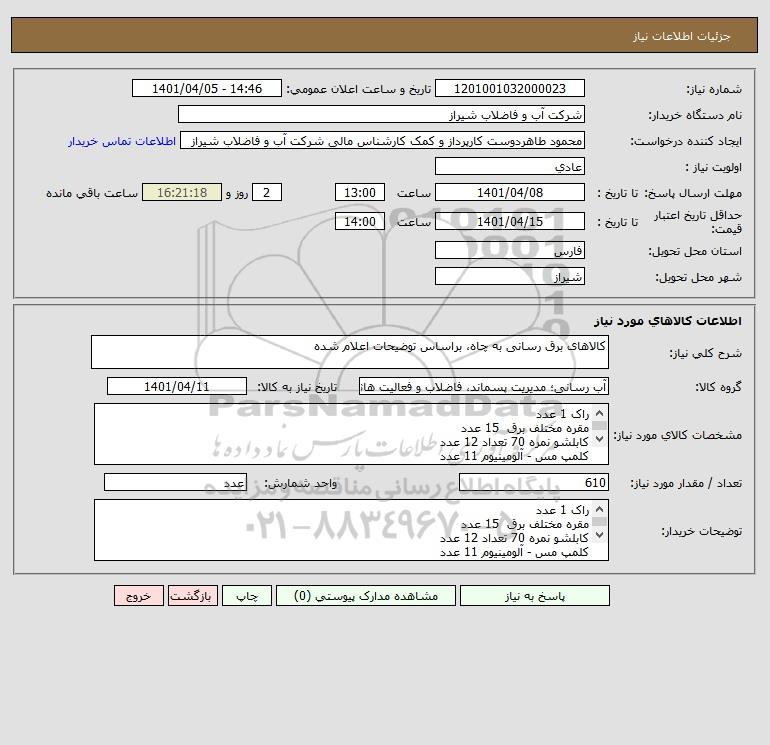Open 'اطلاعات تماس خریدار' link
Image resolution: width=770 pixels, height=745 pixels.
pos(122,141)
